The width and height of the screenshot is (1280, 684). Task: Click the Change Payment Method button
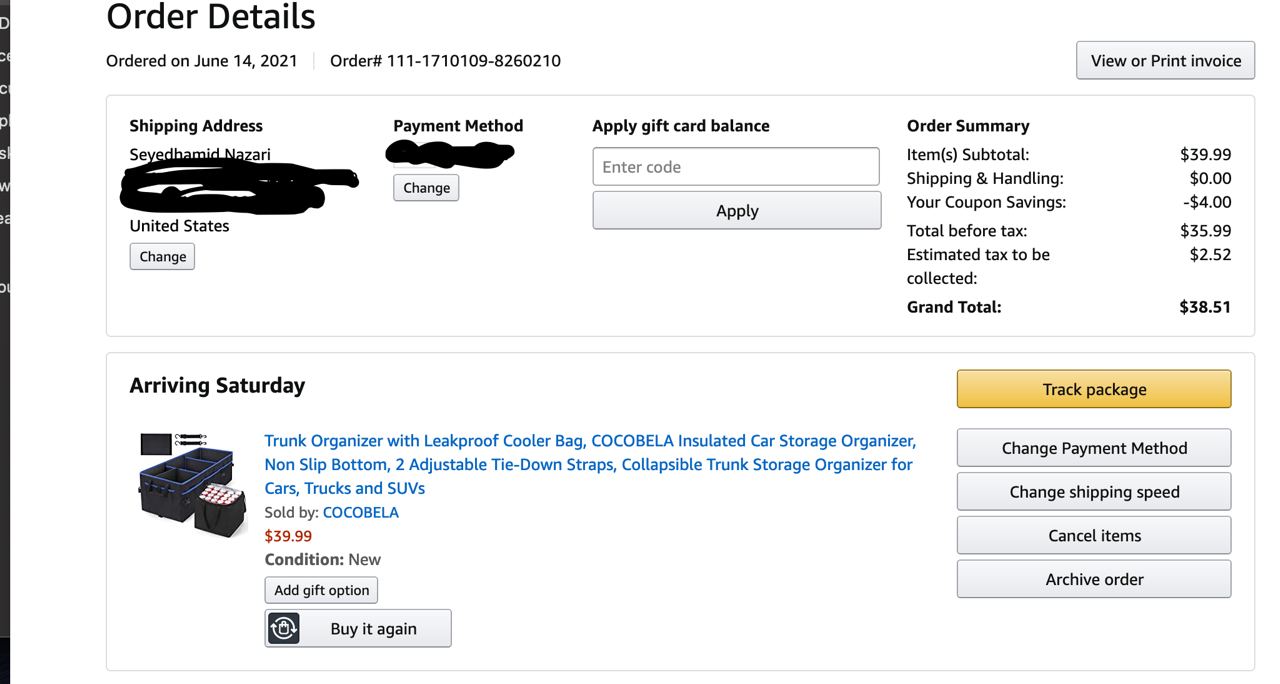coord(1094,448)
